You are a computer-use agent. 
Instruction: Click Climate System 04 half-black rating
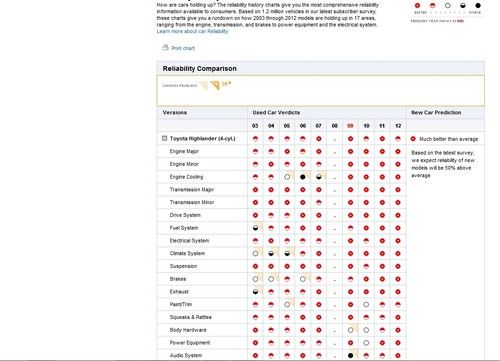click(x=271, y=253)
